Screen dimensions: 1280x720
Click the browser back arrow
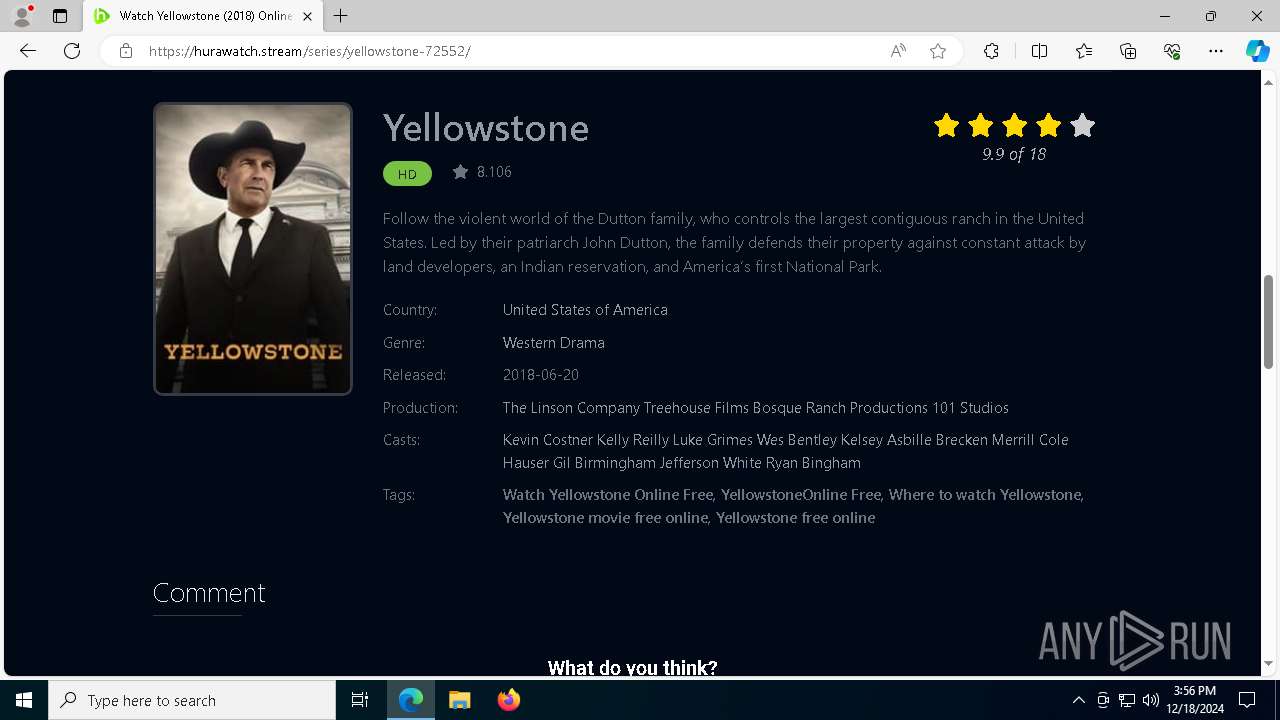pyautogui.click(x=28, y=51)
